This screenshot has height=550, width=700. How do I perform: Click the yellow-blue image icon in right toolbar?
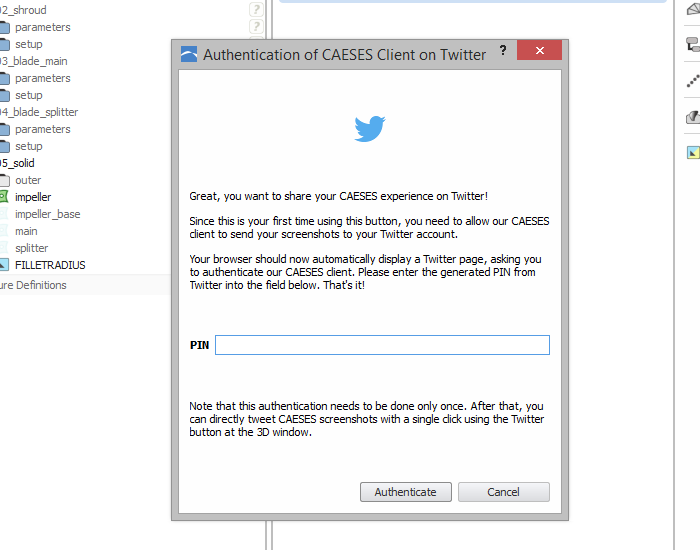click(693, 153)
